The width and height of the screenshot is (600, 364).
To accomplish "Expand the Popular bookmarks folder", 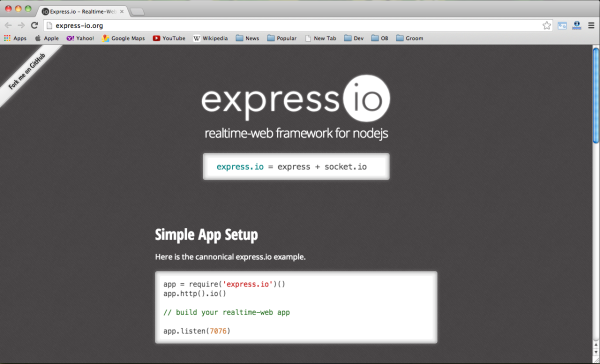I will coord(282,38).
